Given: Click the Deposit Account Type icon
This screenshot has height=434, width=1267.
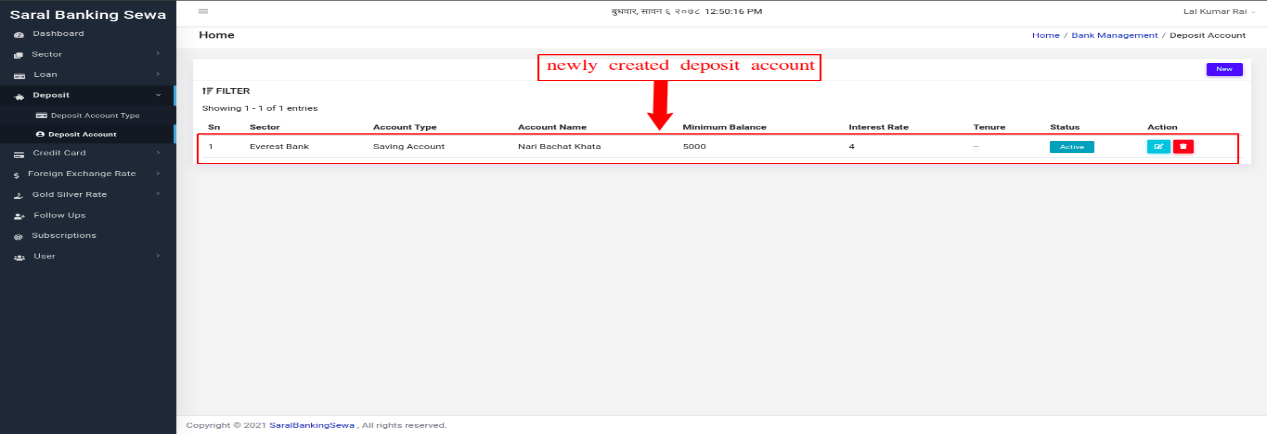Looking at the screenshot, I should click(41, 116).
